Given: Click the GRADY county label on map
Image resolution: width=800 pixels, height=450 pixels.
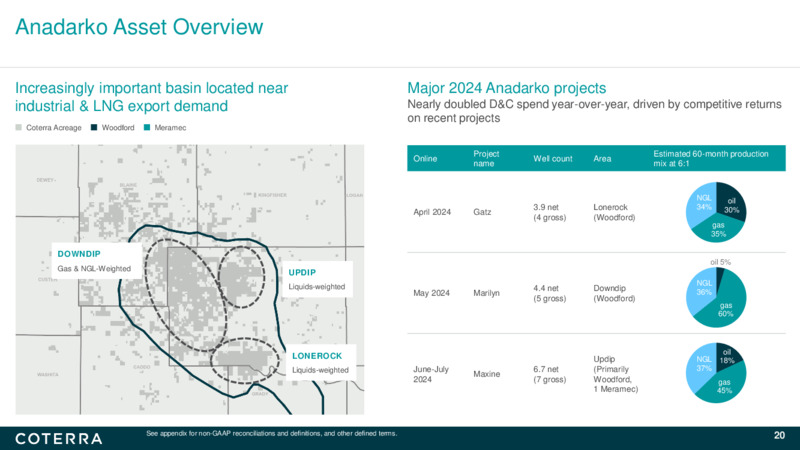Looking at the screenshot, I should point(260,394).
